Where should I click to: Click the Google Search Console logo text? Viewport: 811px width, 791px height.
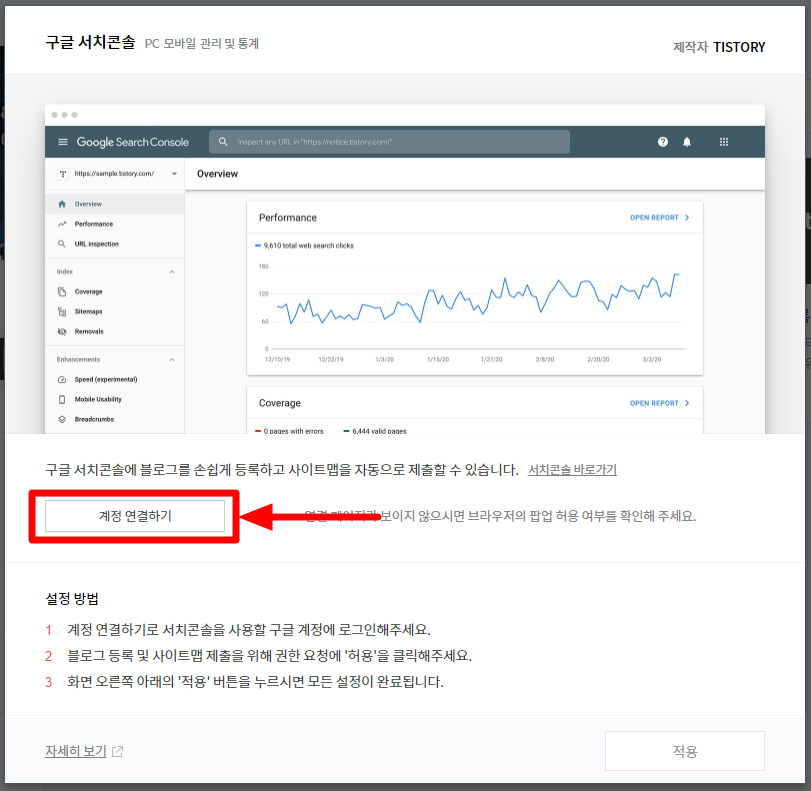132,142
